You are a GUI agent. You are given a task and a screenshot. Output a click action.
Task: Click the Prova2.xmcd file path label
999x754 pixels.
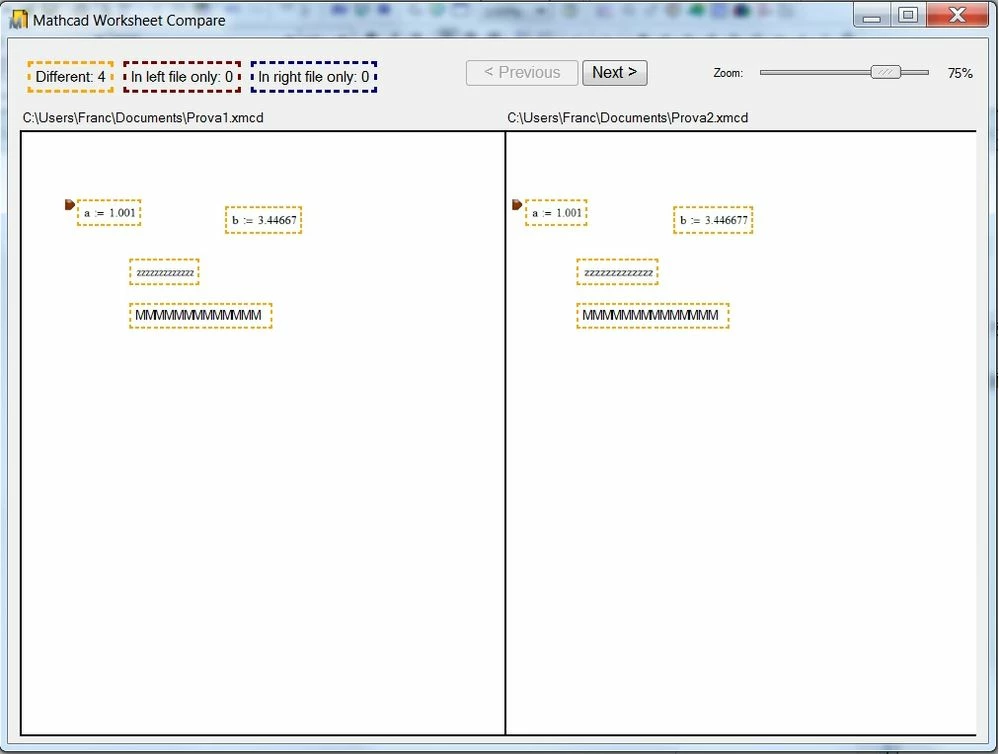click(628, 118)
